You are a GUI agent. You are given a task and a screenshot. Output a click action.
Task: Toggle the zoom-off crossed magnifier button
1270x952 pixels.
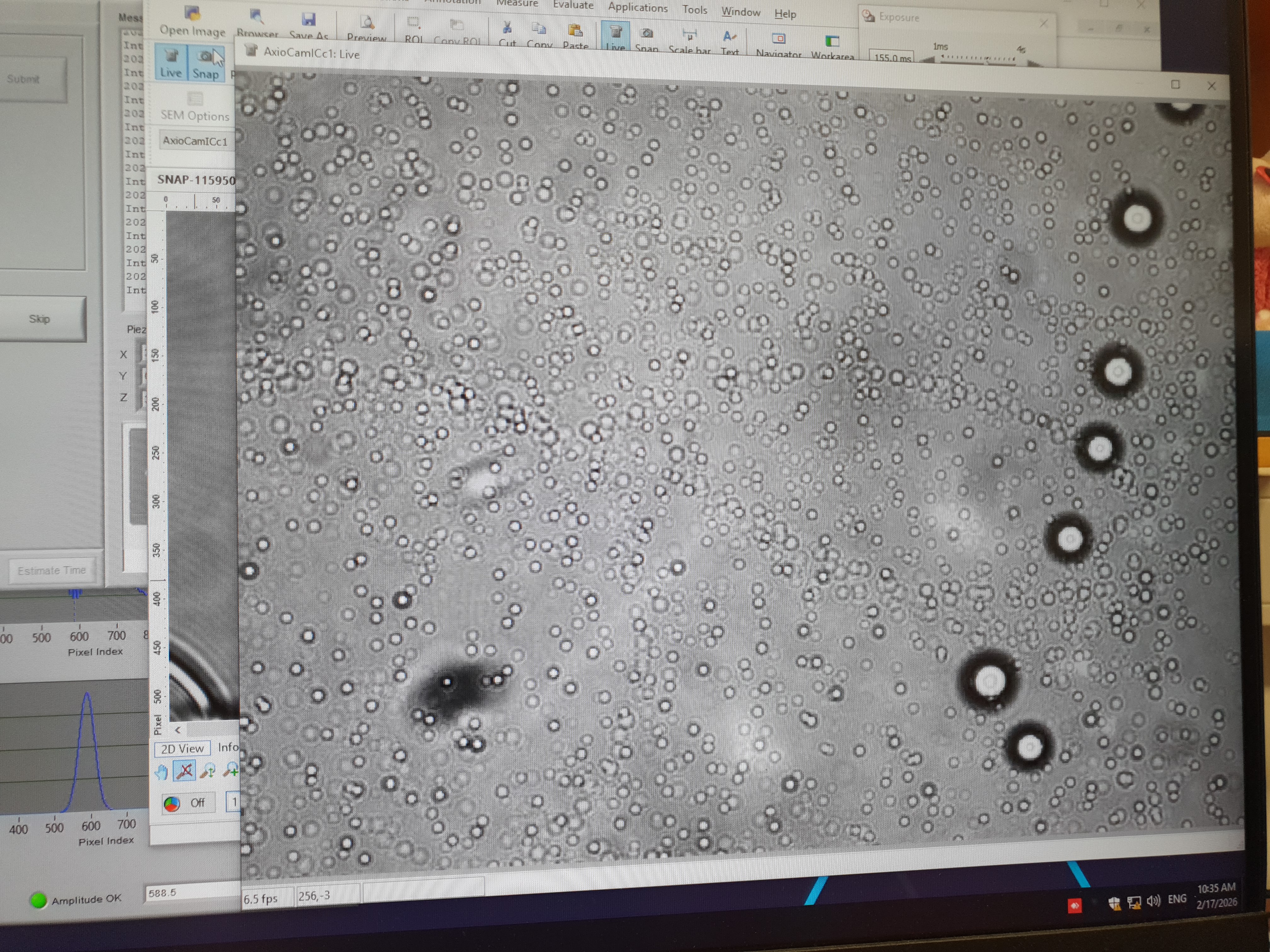[184, 771]
